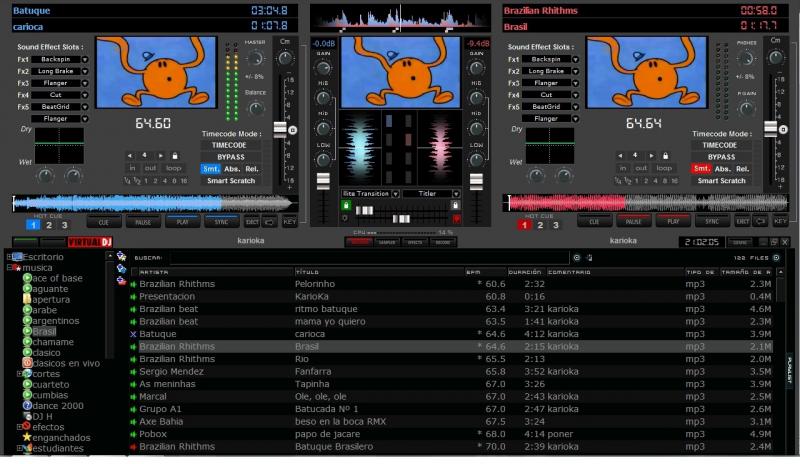Toggle left deck hot cue 1
The image size is (800, 464).
pyautogui.click(x=33, y=225)
